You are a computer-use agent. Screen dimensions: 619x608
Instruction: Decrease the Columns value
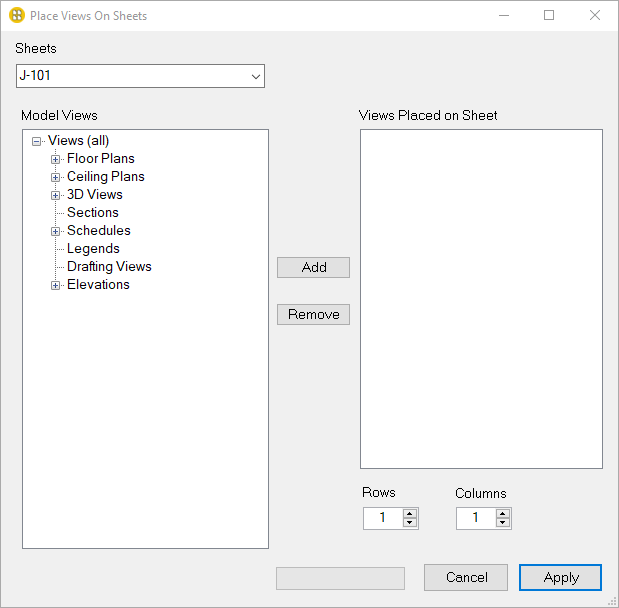pyautogui.click(x=503, y=523)
